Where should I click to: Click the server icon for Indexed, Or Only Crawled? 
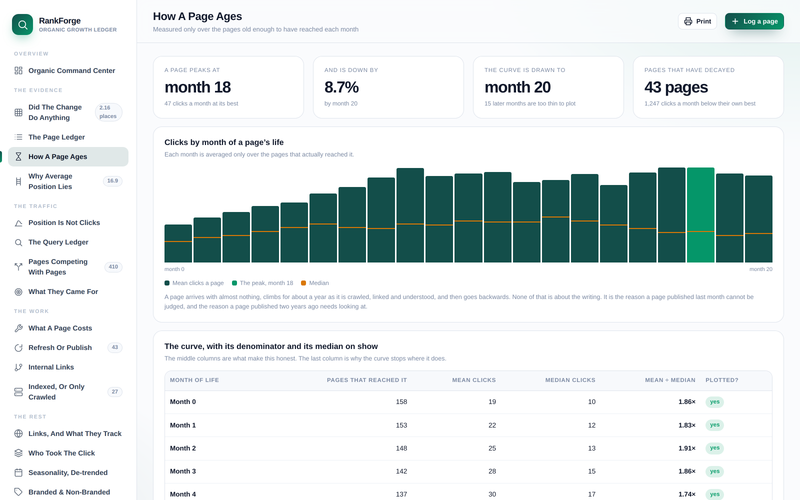[x=18, y=392]
